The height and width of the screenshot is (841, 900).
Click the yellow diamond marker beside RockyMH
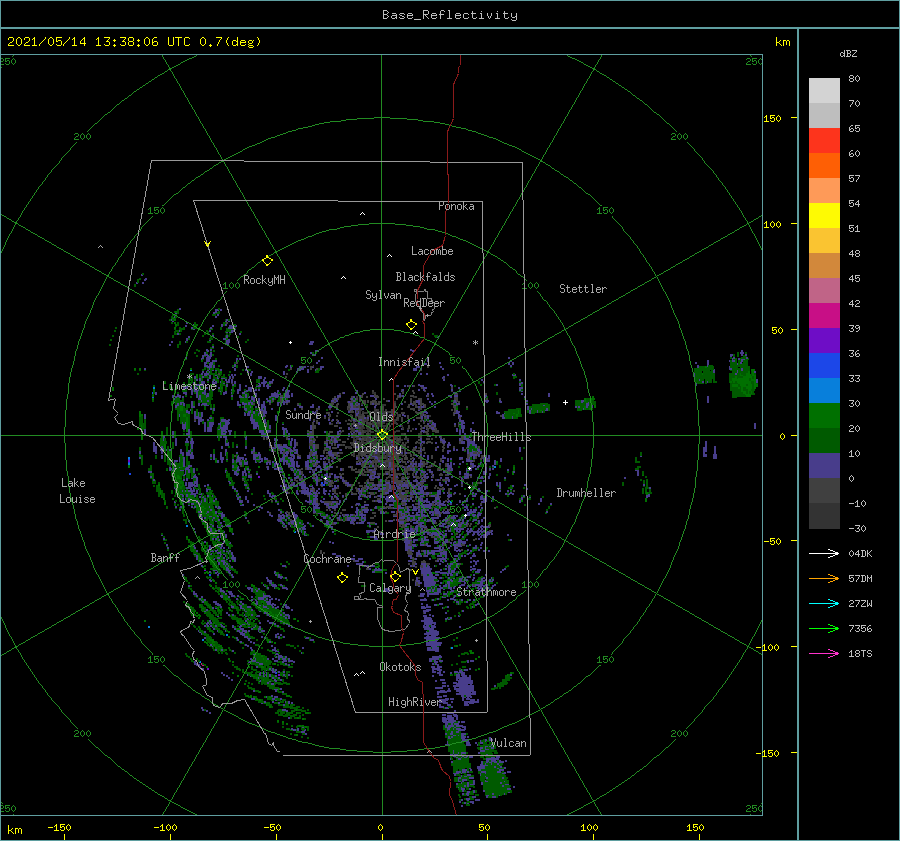point(267,261)
